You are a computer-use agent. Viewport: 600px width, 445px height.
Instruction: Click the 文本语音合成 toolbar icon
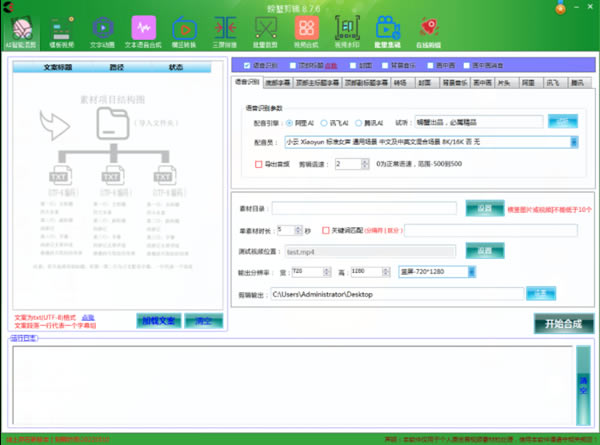[x=144, y=29]
